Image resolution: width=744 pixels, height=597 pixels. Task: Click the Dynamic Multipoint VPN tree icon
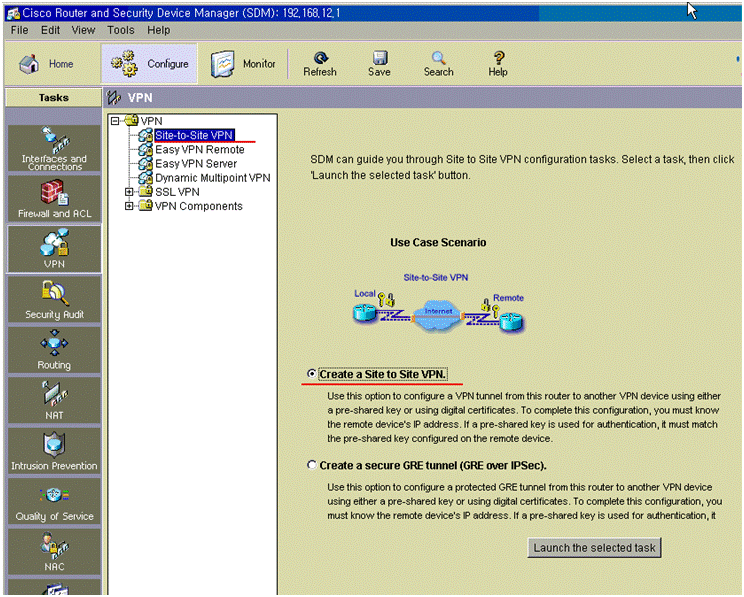coord(145,178)
